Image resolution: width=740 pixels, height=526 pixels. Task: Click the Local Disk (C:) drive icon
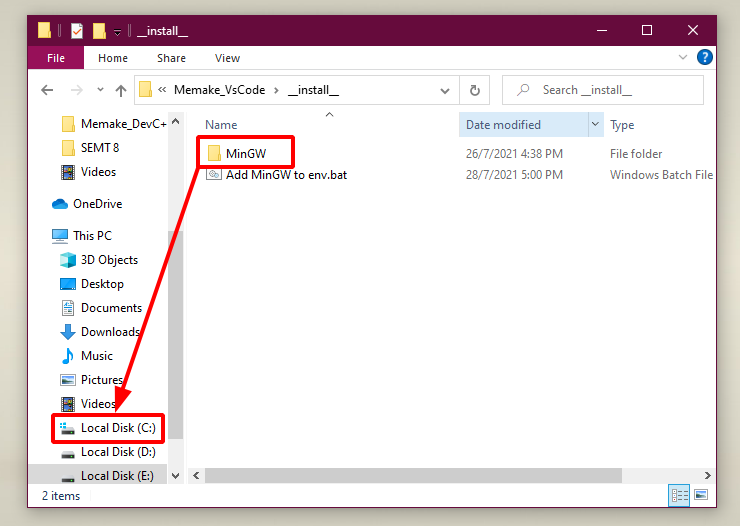67,428
